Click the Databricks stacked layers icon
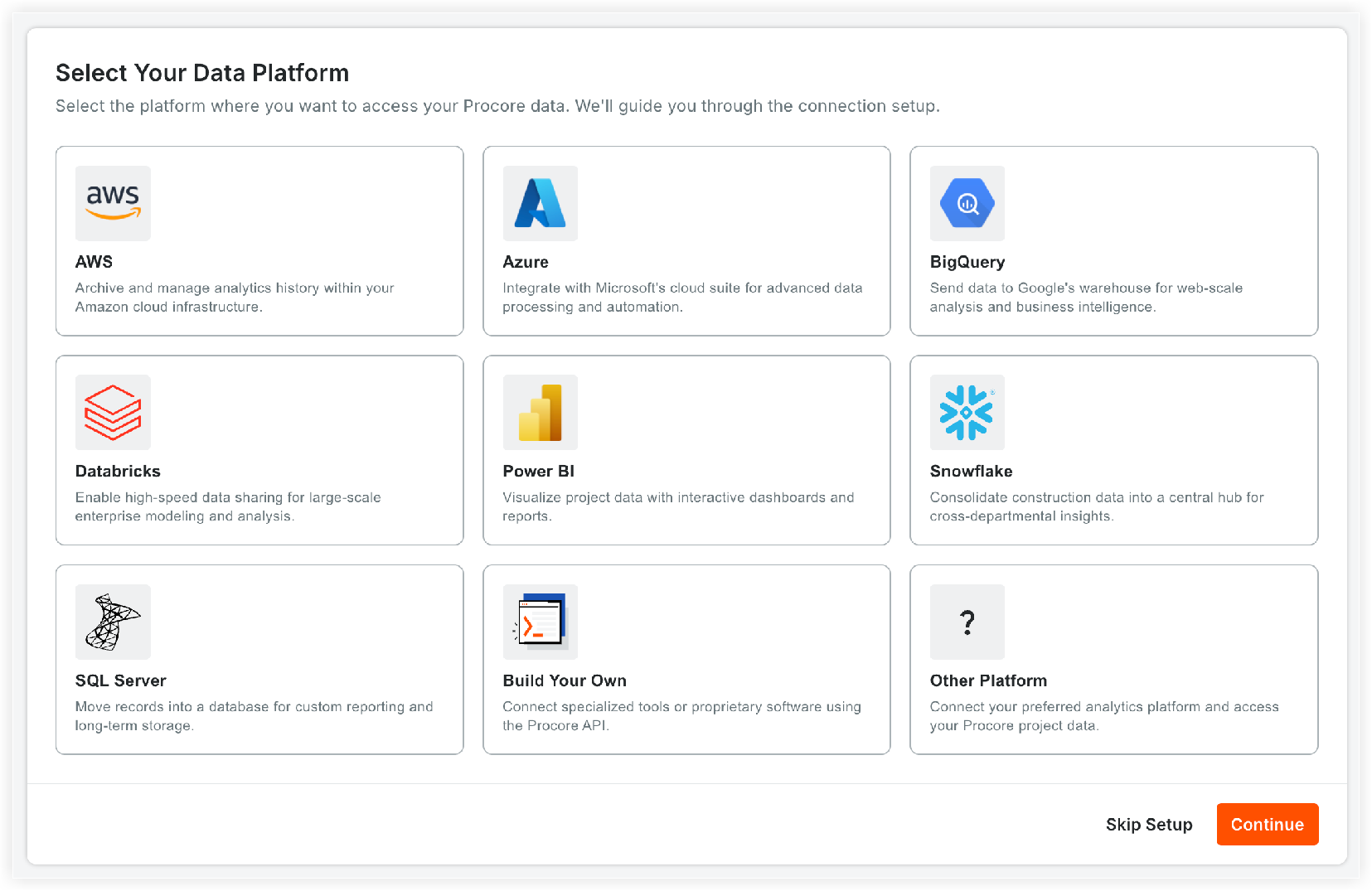The image size is (1372, 891). (x=113, y=412)
